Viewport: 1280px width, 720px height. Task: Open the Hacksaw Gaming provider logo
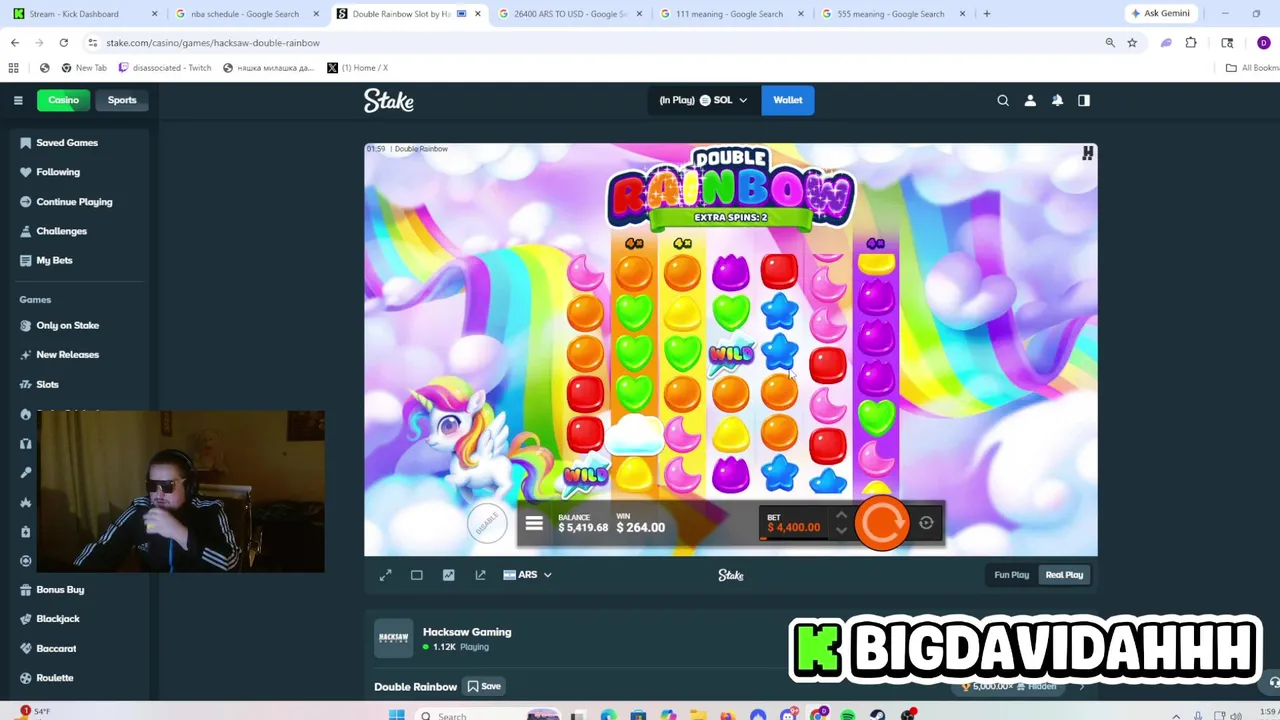[x=393, y=638]
